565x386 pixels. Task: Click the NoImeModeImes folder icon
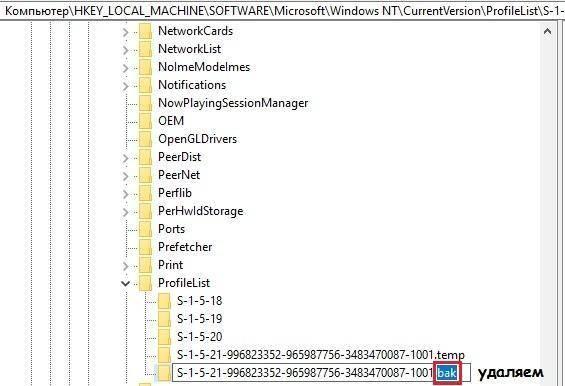pos(146,67)
